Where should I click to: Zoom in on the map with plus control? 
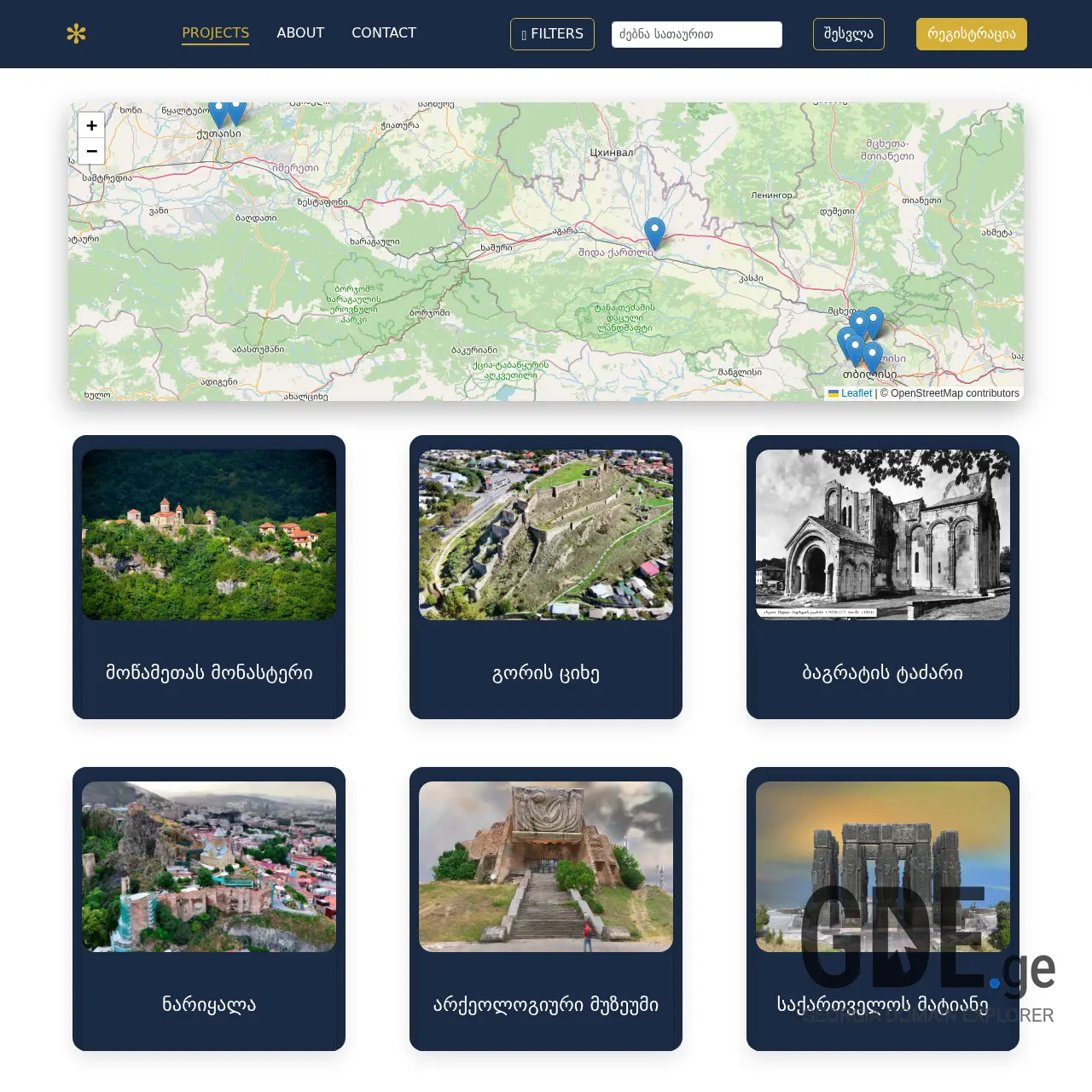[91, 125]
